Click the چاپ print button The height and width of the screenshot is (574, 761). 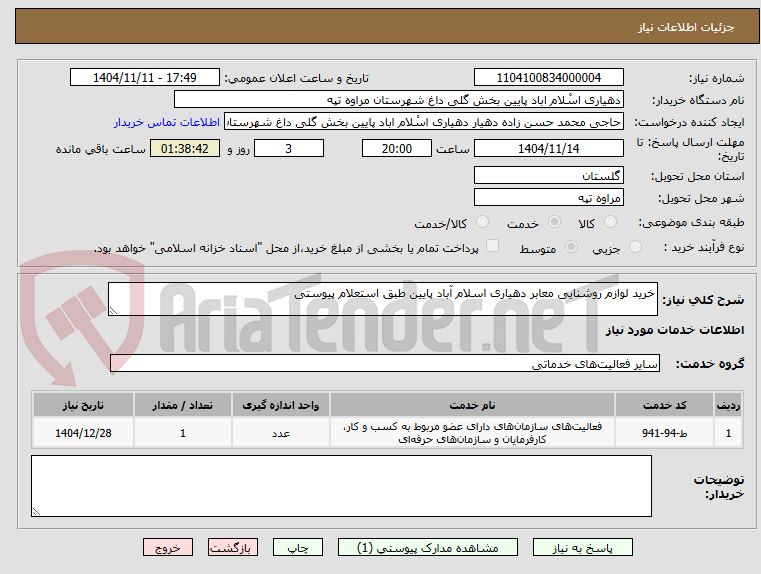click(298, 547)
